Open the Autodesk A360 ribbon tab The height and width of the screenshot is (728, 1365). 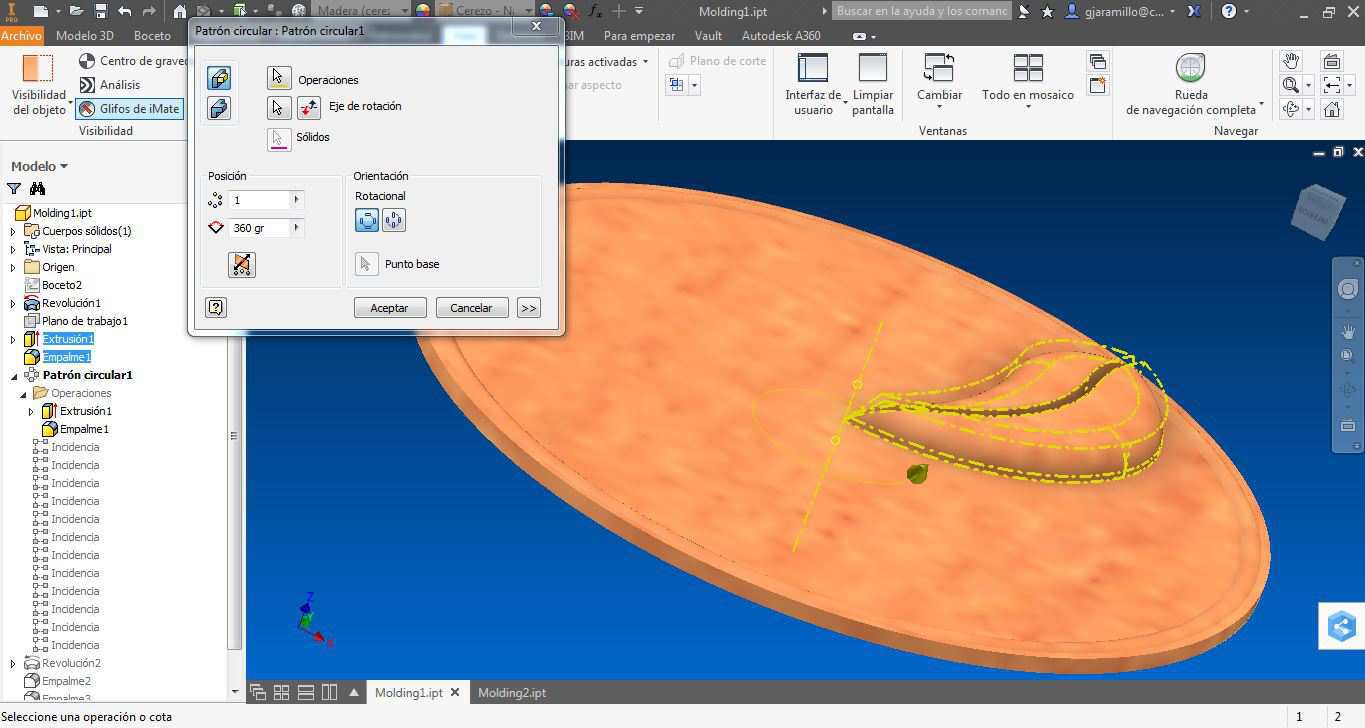point(781,35)
